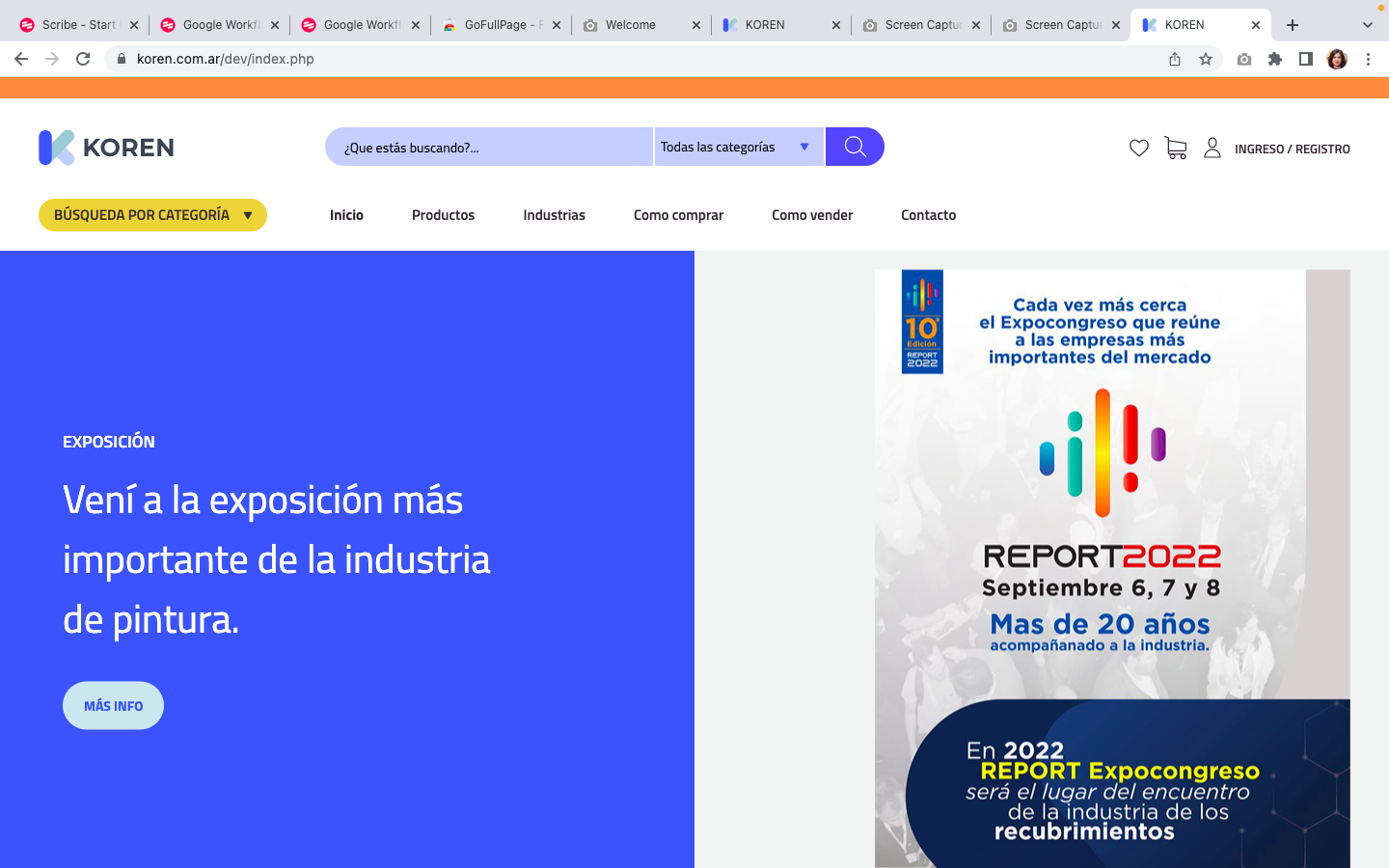Image resolution: width=1389 pixels, height=868 pixels.
Task: Switch to the second Screen Capture tab
Action: pos(1063,25)
